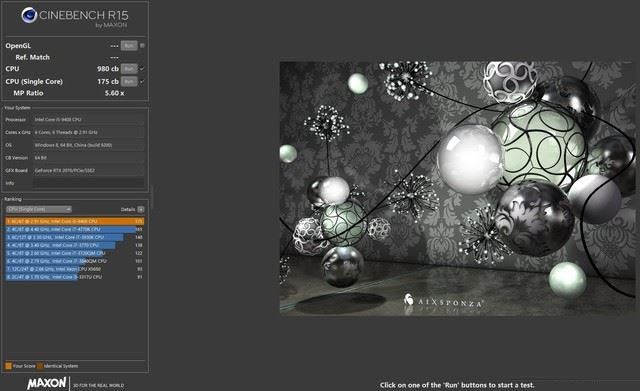Click the rendered spheres scene image
640x391 pixels.
tap(457, 188)
